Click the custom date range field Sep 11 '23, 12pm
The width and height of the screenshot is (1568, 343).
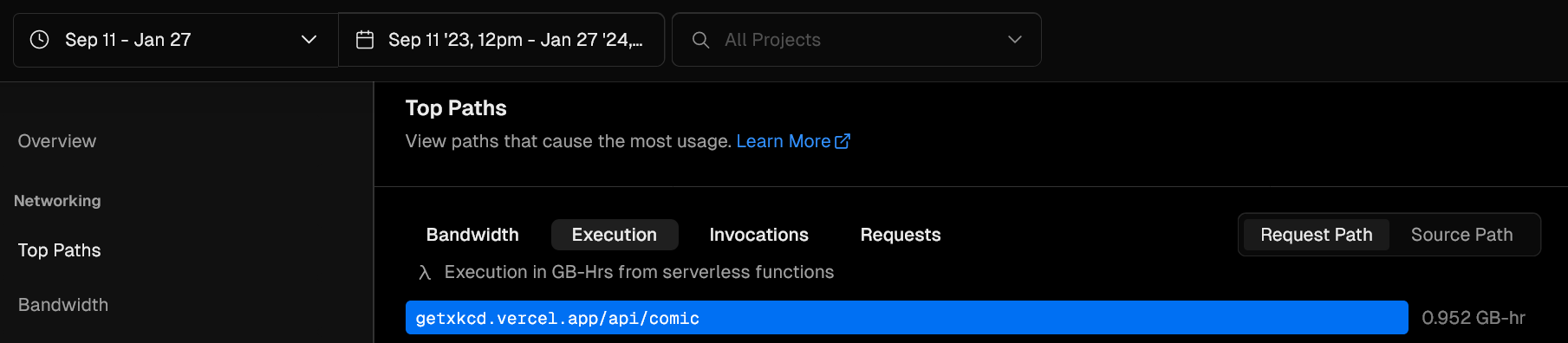point(501,40)
